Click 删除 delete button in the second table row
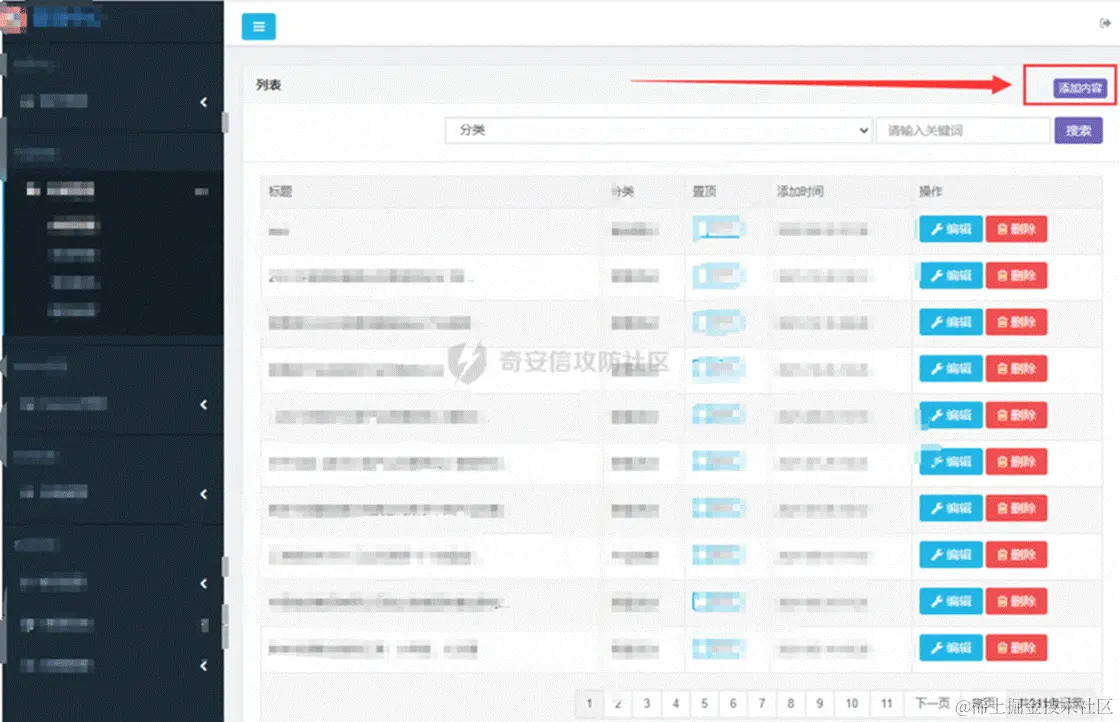The height and width of the screenshot is (722, 1120). pos(1016,276)
